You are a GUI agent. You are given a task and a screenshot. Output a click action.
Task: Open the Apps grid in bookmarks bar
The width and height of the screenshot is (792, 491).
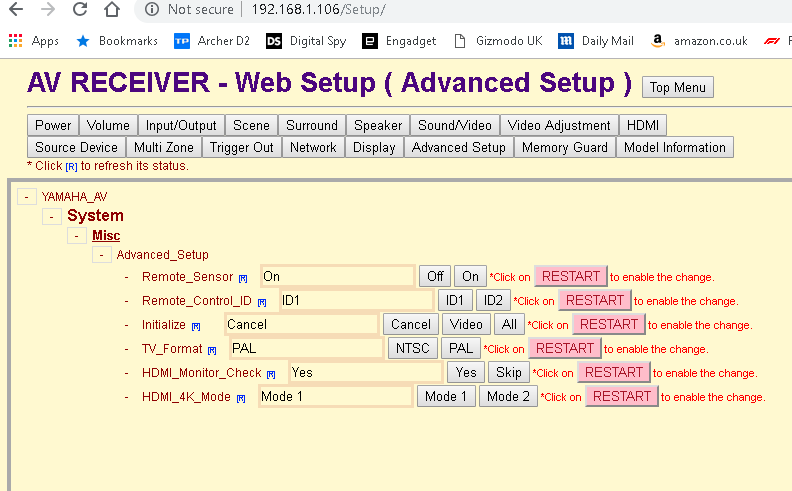click(16, 41)
